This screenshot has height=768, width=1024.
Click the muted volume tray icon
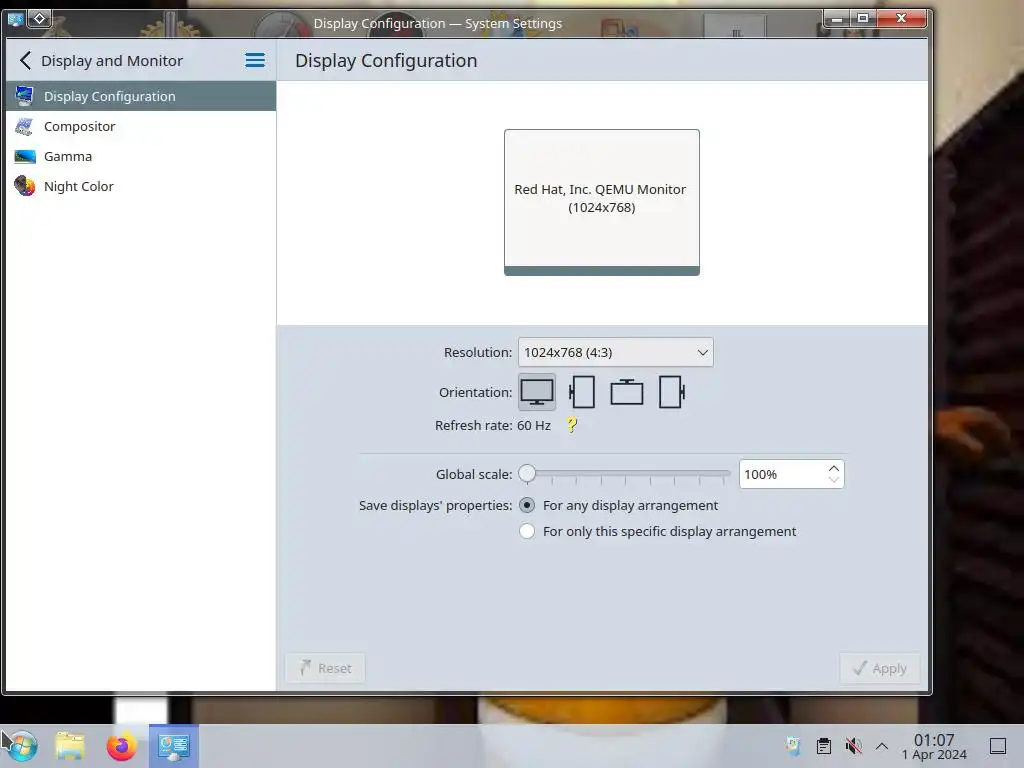click(x=853, y=746)
